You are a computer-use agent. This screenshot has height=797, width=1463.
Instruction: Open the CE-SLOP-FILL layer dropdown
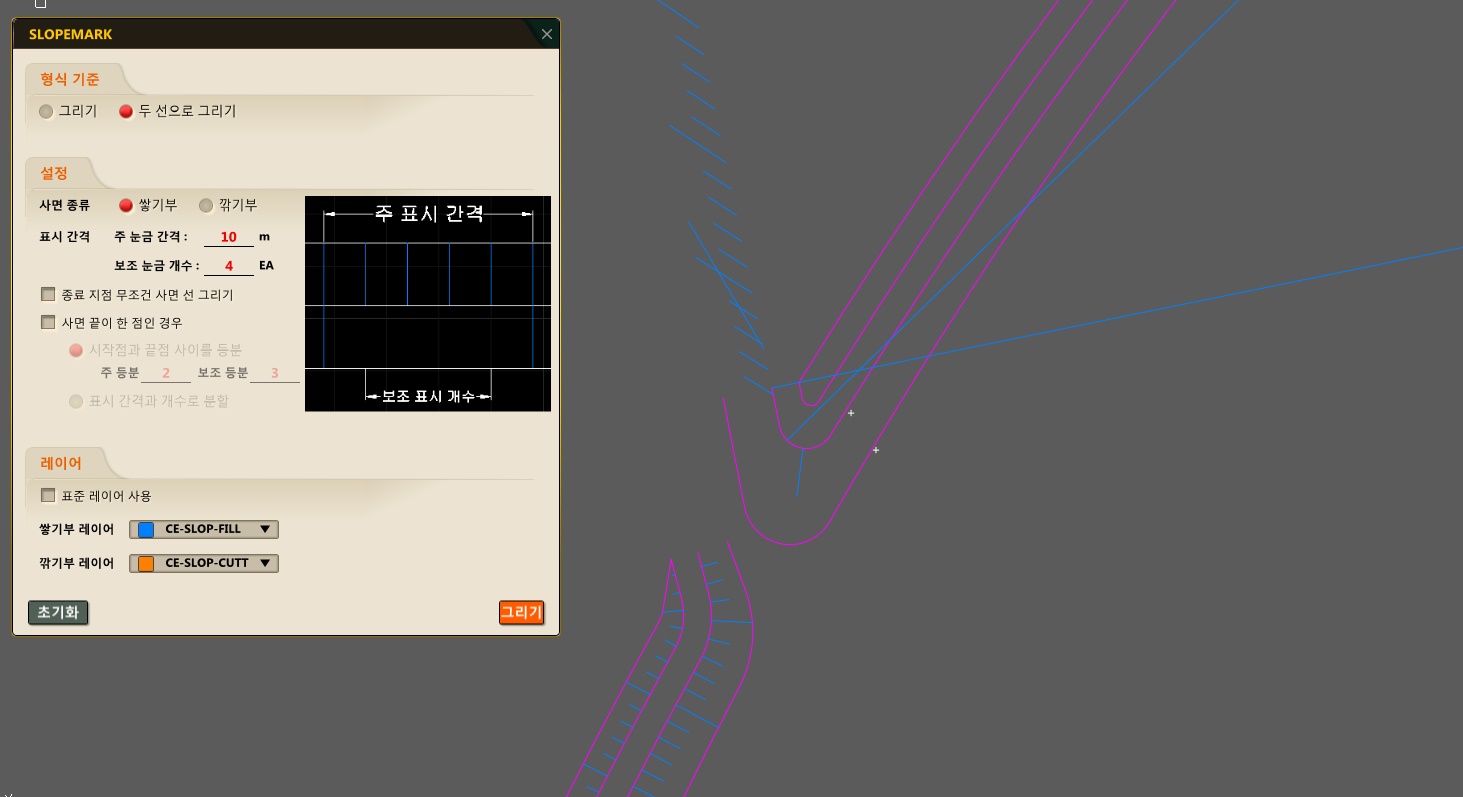pos(204,530)
